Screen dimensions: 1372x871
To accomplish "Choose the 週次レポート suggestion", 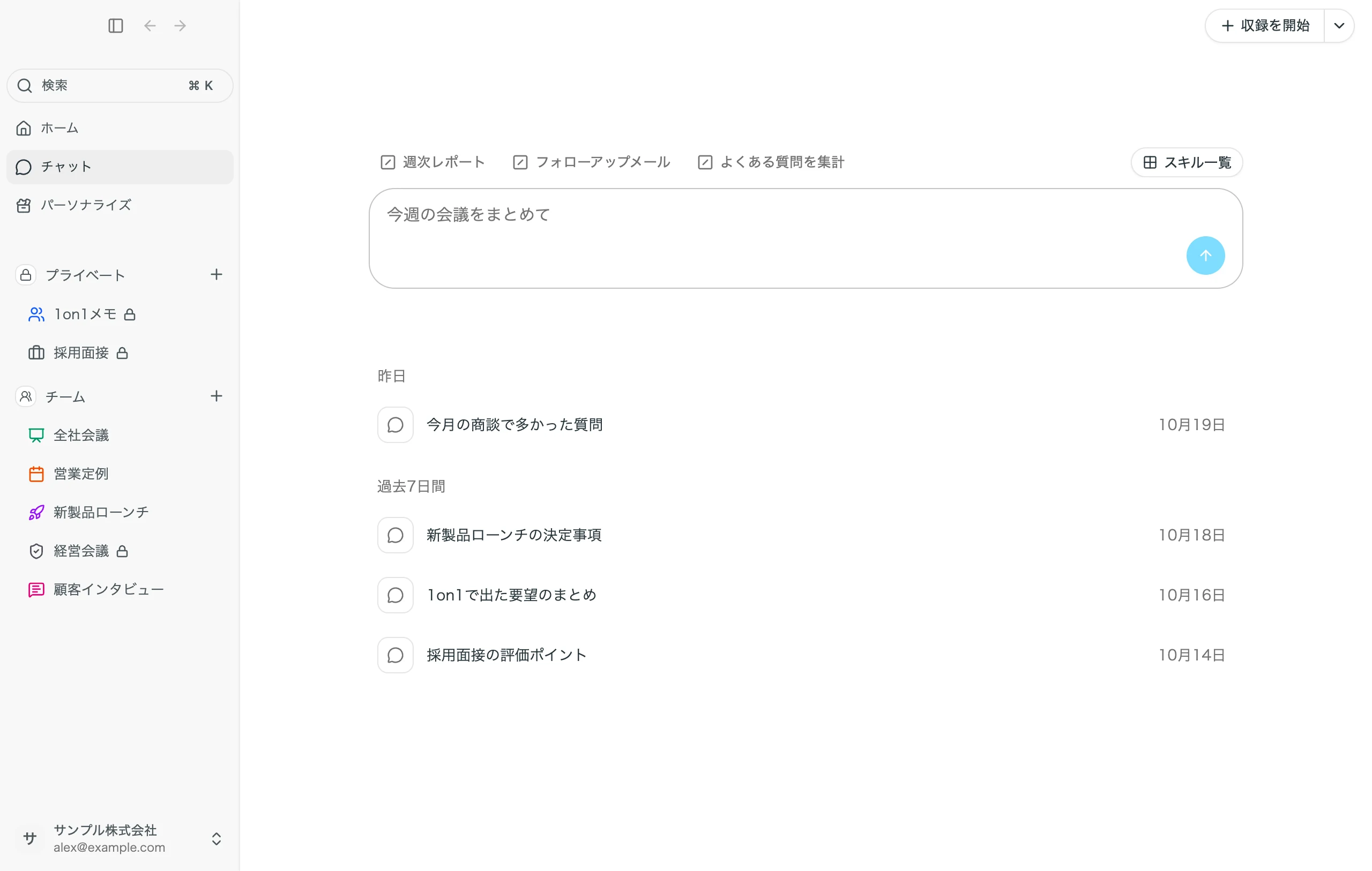I will click(x=433, y=162).
